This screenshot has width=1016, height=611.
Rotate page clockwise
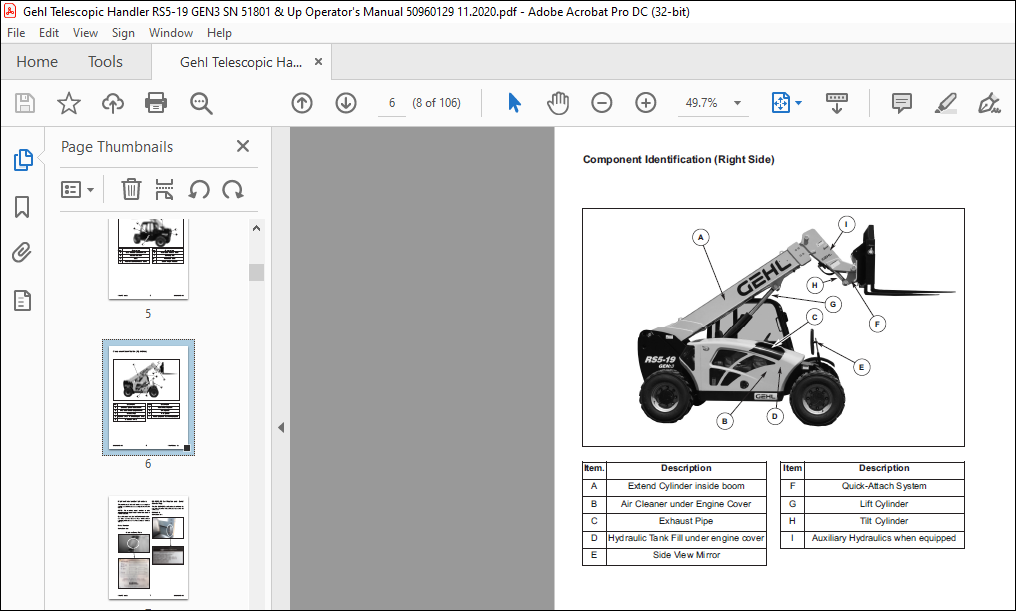tap(233, 190)
